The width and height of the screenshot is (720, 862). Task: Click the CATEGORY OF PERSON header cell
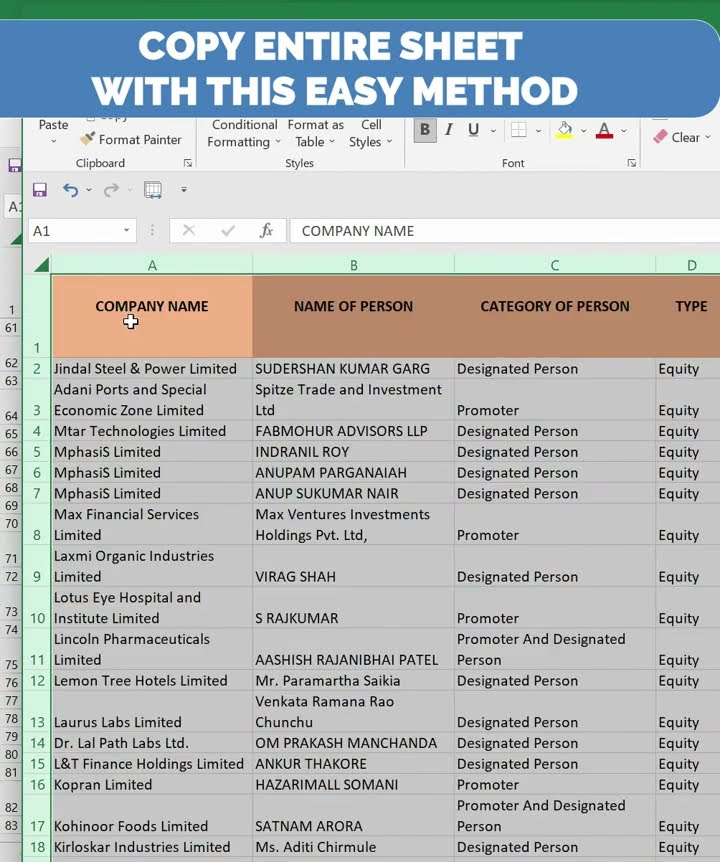click(555, 317)
